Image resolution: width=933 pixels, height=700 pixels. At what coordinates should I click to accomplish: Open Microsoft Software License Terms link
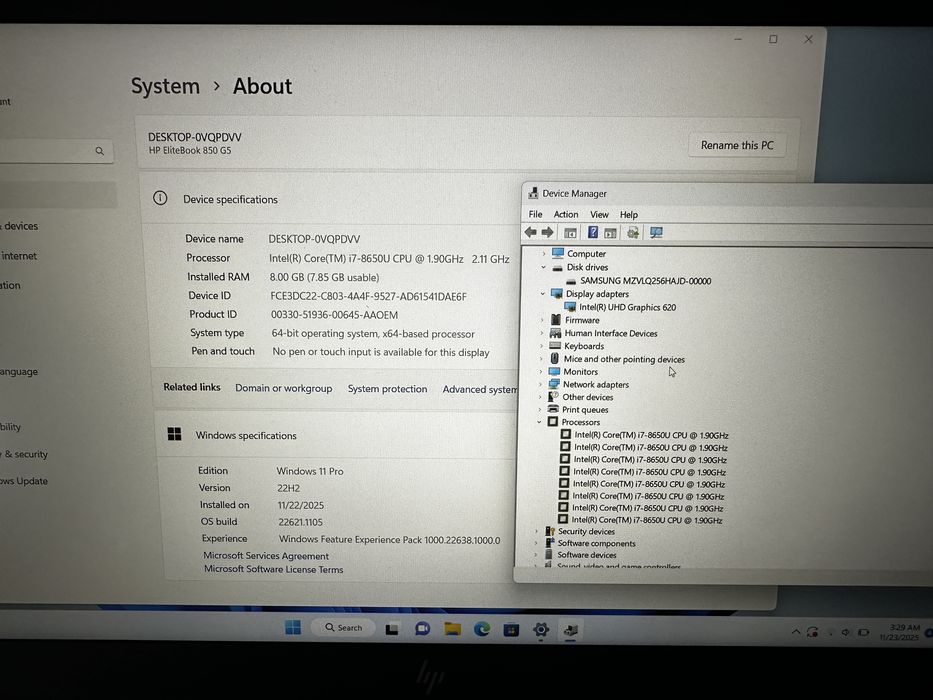pos(274,569)
